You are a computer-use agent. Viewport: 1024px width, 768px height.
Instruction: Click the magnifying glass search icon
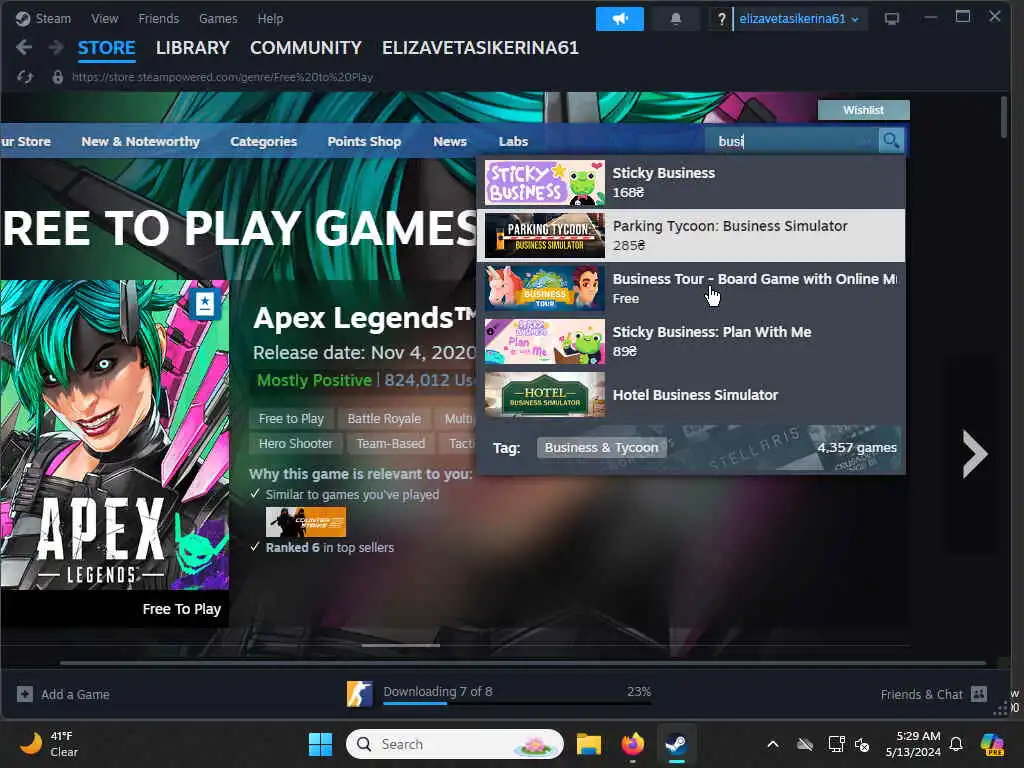[x=891, y=141]
